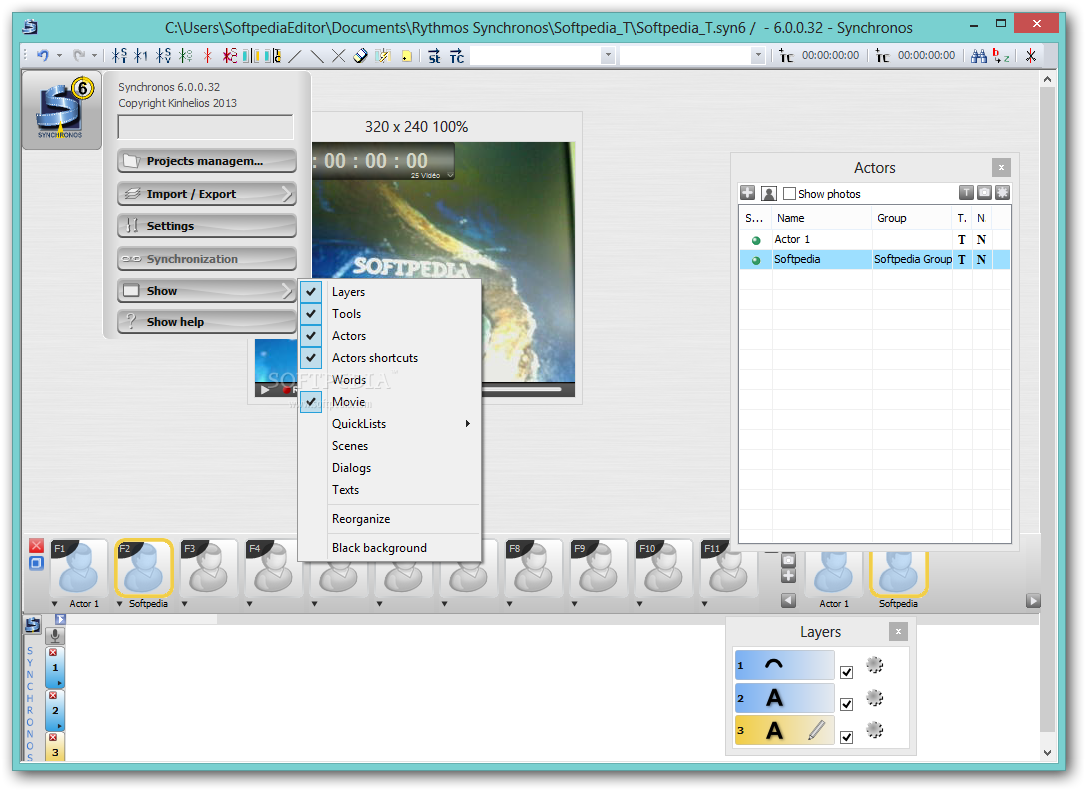Close the Actors panel
1086x791 pixels.
coord(1001,168)
